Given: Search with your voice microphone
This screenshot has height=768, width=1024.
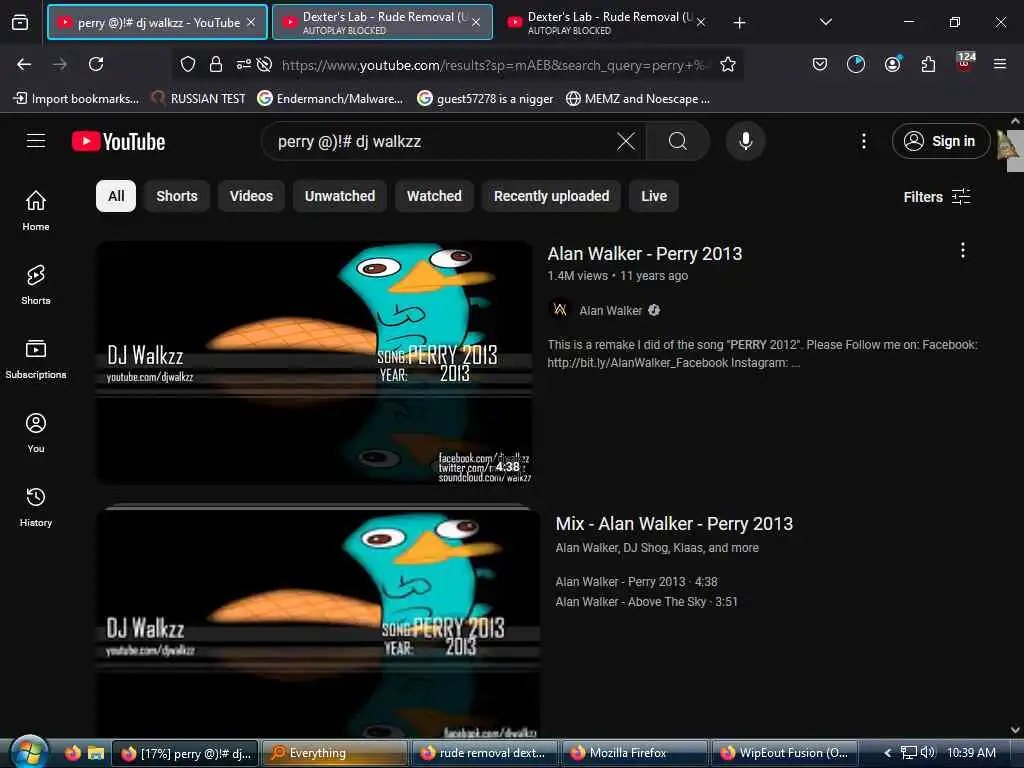Looking at the screenshot, I should pos(745,141).
